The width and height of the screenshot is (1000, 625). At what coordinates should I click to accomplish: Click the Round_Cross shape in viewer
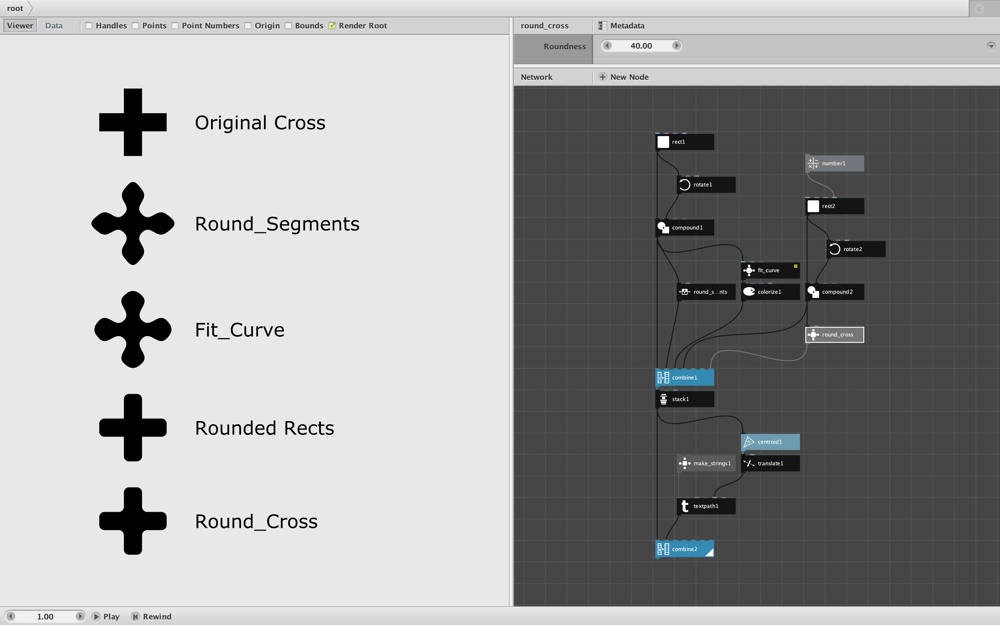pyautogui.click(x=133, y=521)
